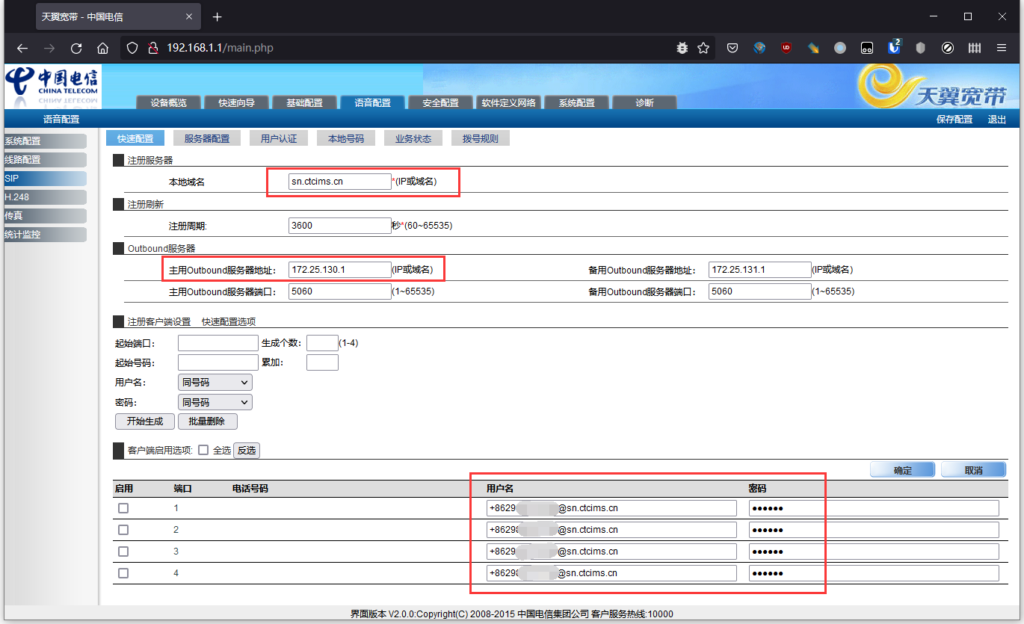Switch to the 业务状态 sub-tab
The width and height of the screenshot is (1024, 624).
click(413, 138)
